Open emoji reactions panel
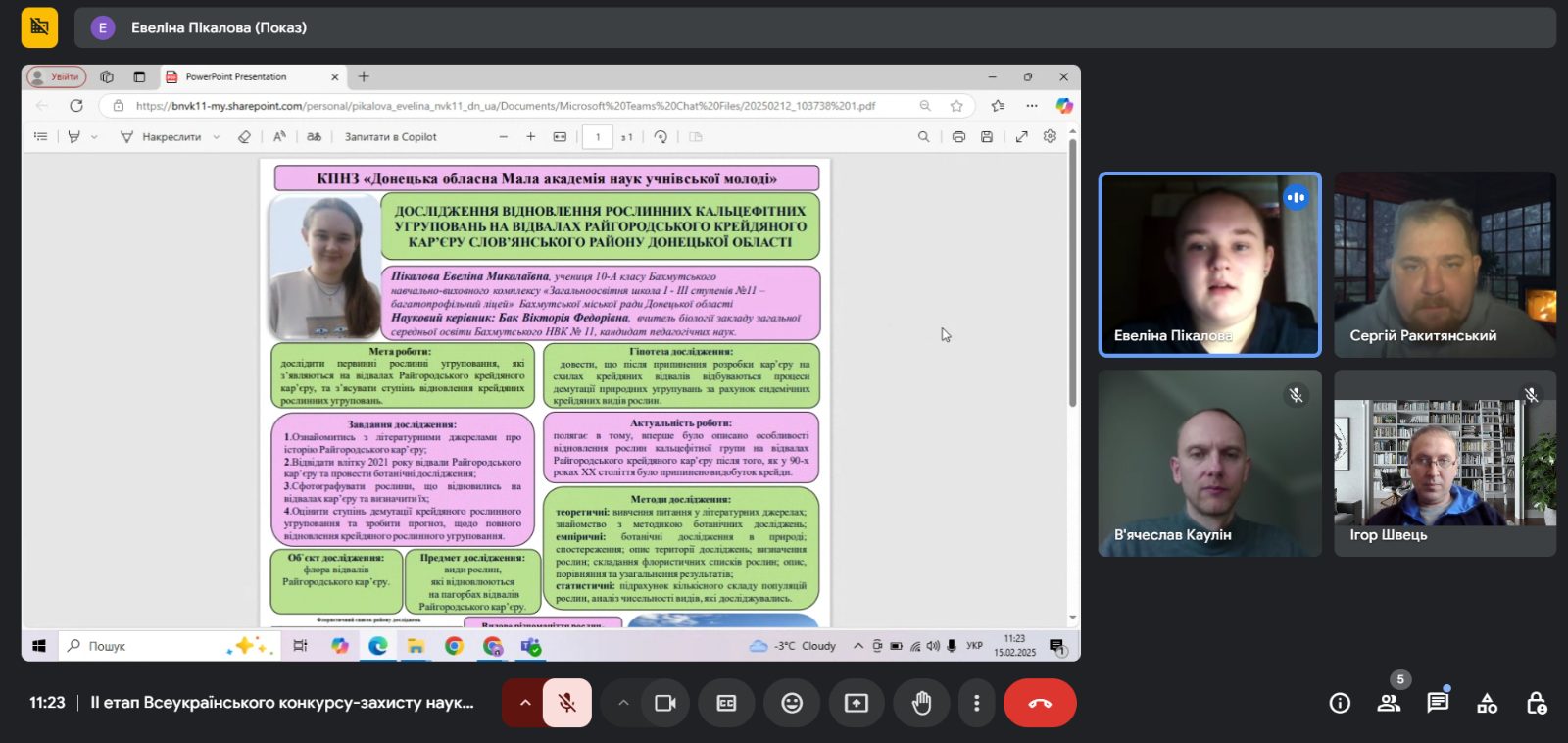 792,703
